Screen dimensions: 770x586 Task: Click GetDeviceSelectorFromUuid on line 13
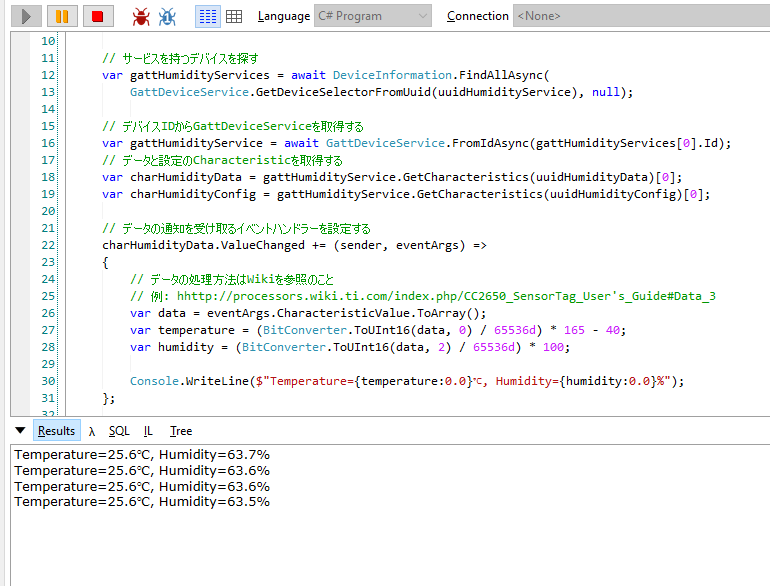(343, 92)
